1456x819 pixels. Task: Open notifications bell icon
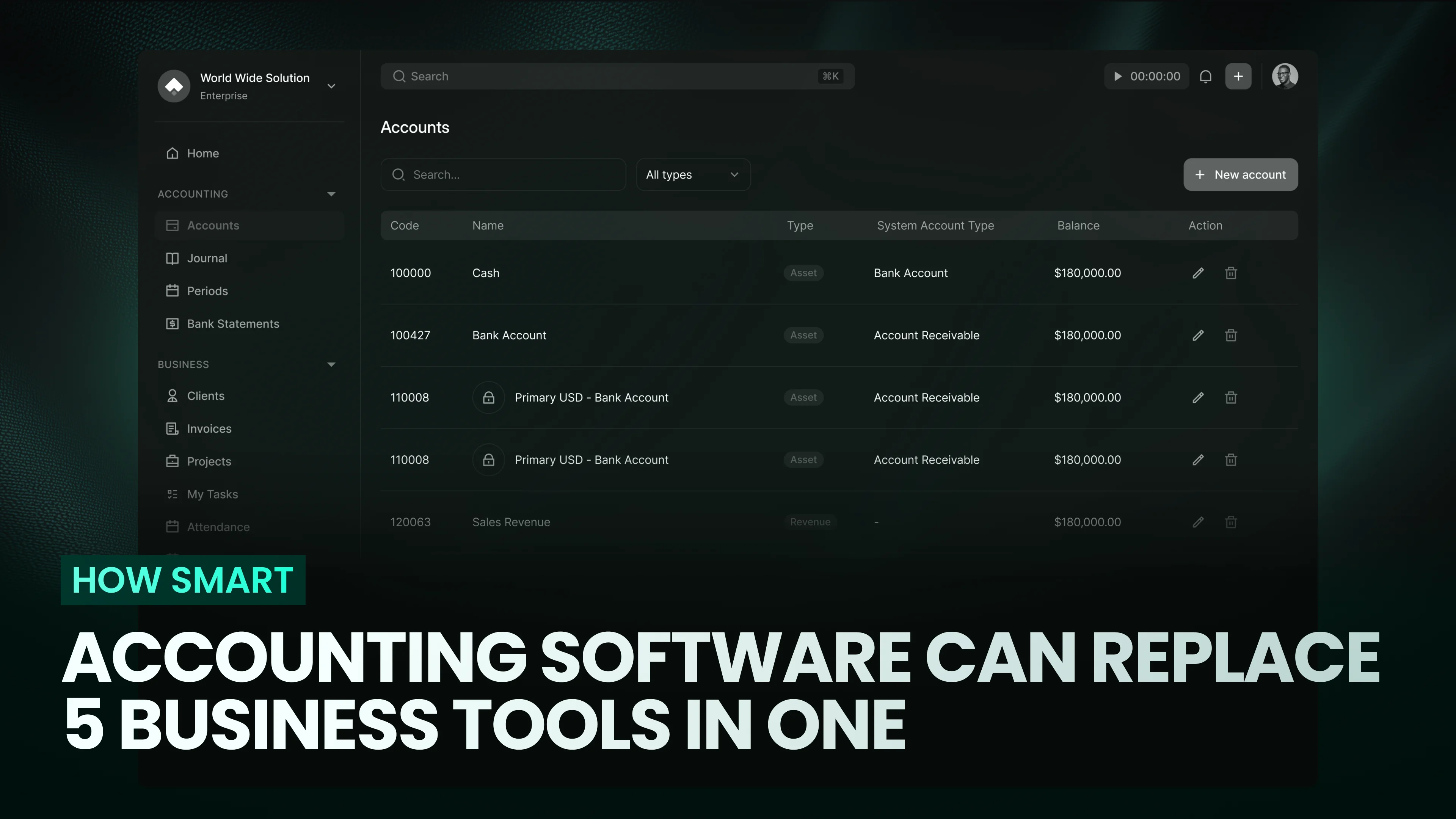pos(1206,76)
